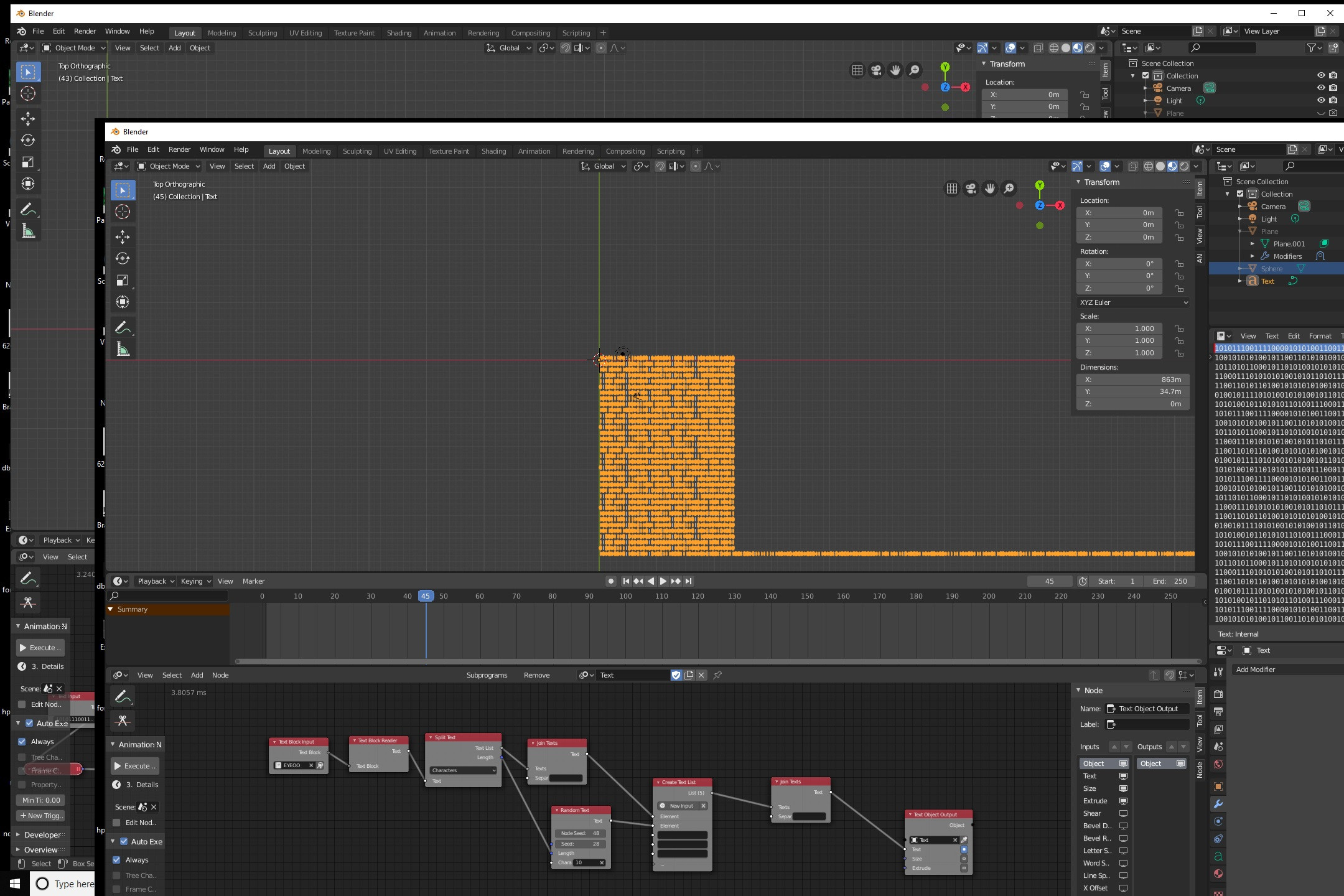Open the Render menu in front window
Viewport: 1344px width, 896px height.
click(179, 149)
